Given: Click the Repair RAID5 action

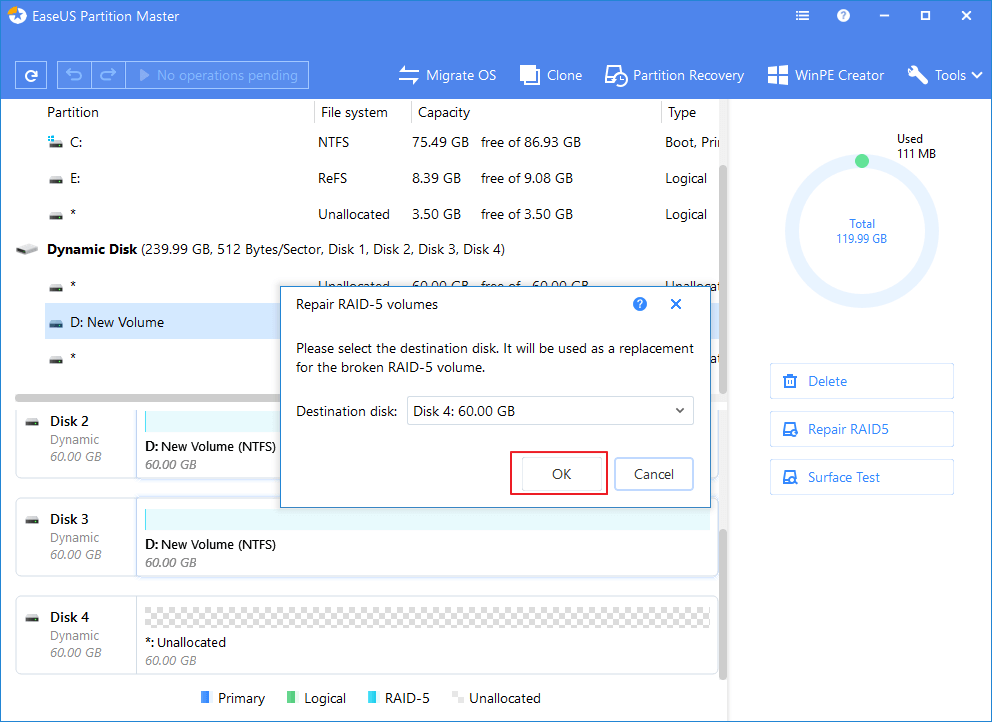Looking at the screenshot, I should (861, 429).
